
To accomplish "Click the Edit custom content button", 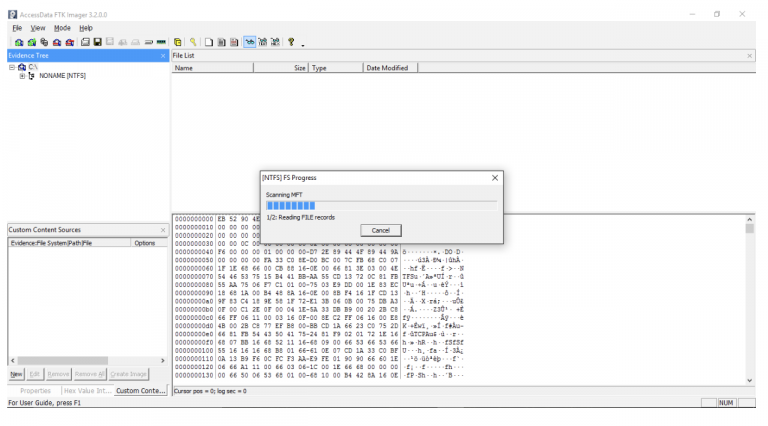I will (x=34, y=374).
